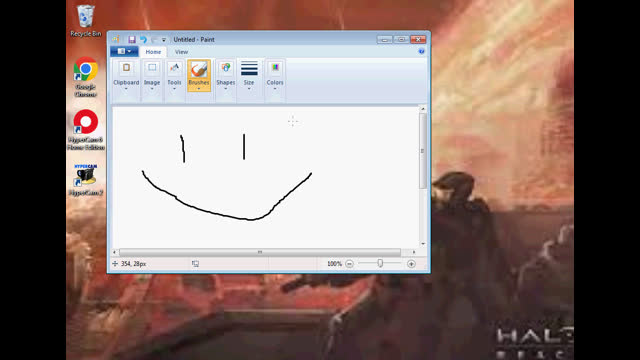Minimize the Paint window
The height and width of the screenshot is (360, 640).
click(384, 40)
